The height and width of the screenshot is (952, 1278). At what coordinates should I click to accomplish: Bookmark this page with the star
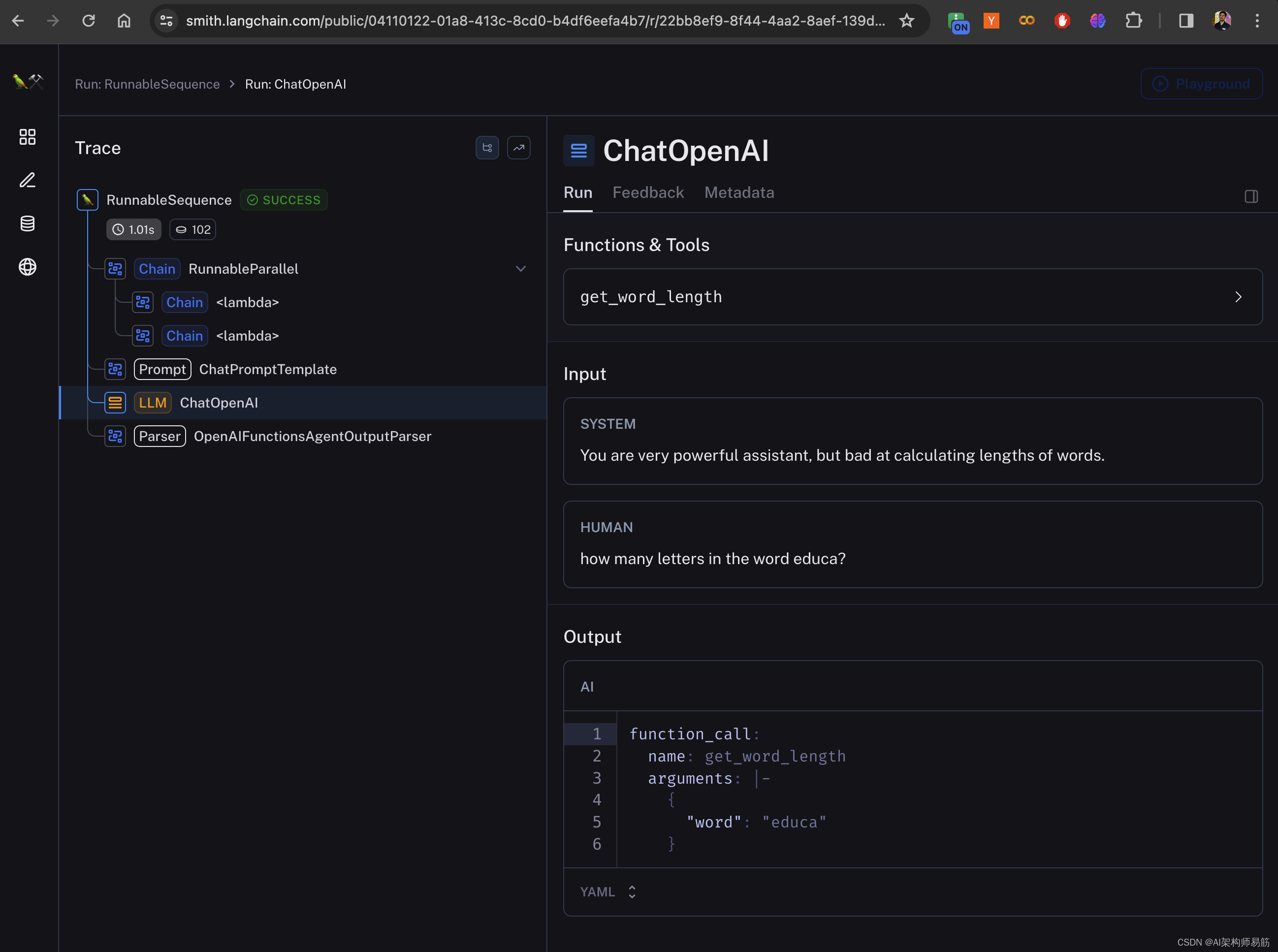[906, 21]
